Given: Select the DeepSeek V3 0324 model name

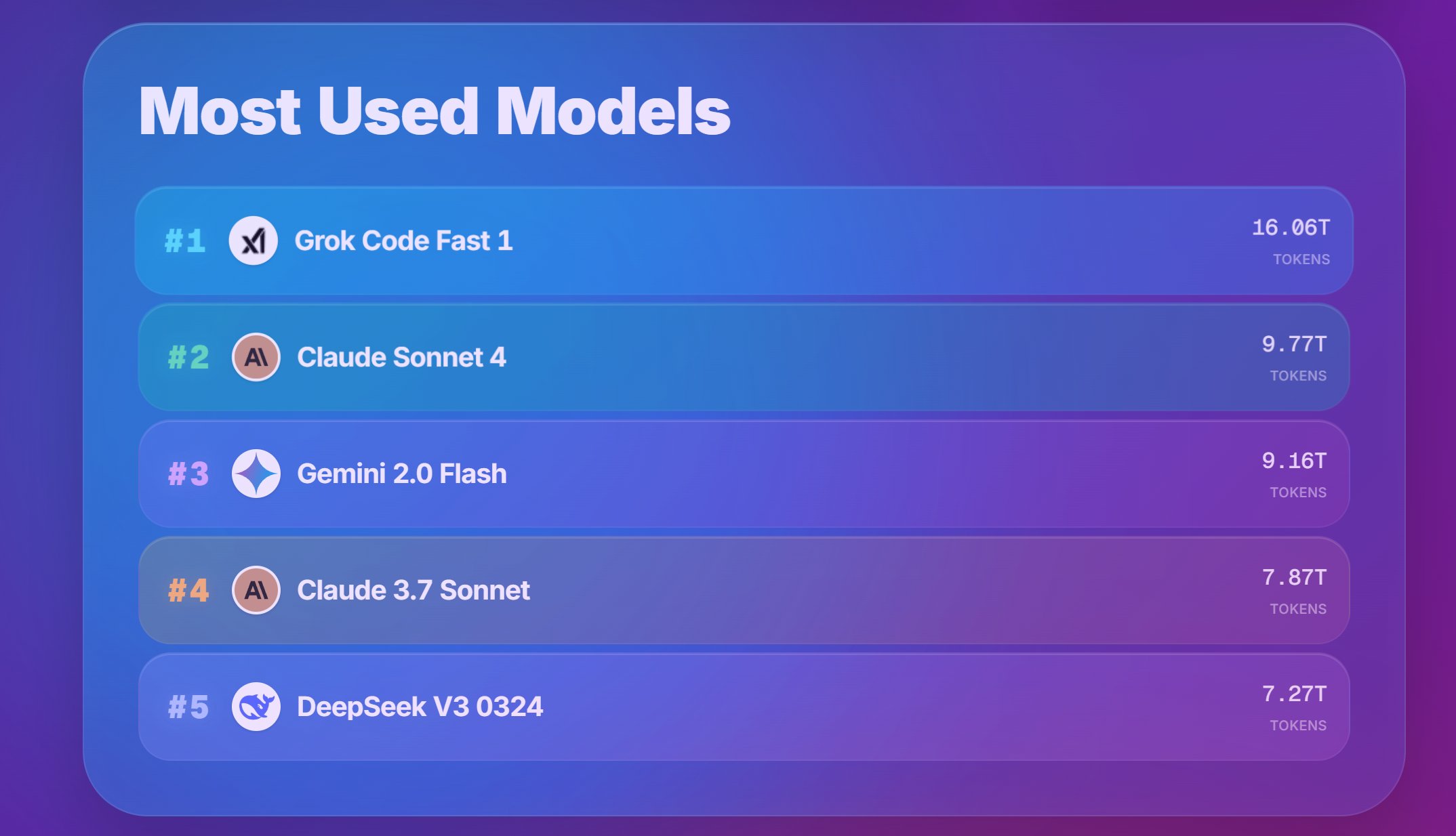Looking at the screenshot, I should click(420, 707).
